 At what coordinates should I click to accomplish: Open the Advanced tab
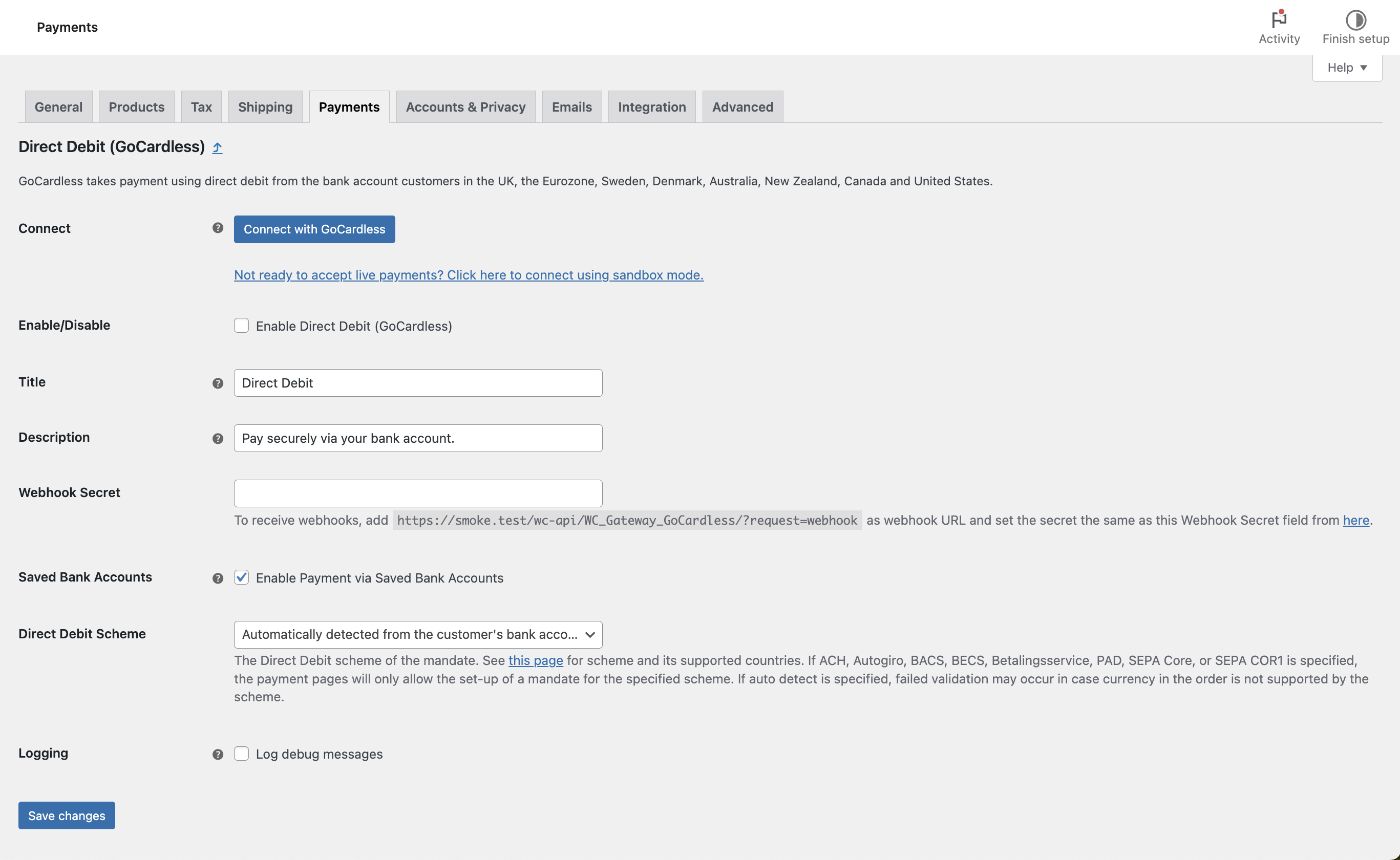[743, 107]
